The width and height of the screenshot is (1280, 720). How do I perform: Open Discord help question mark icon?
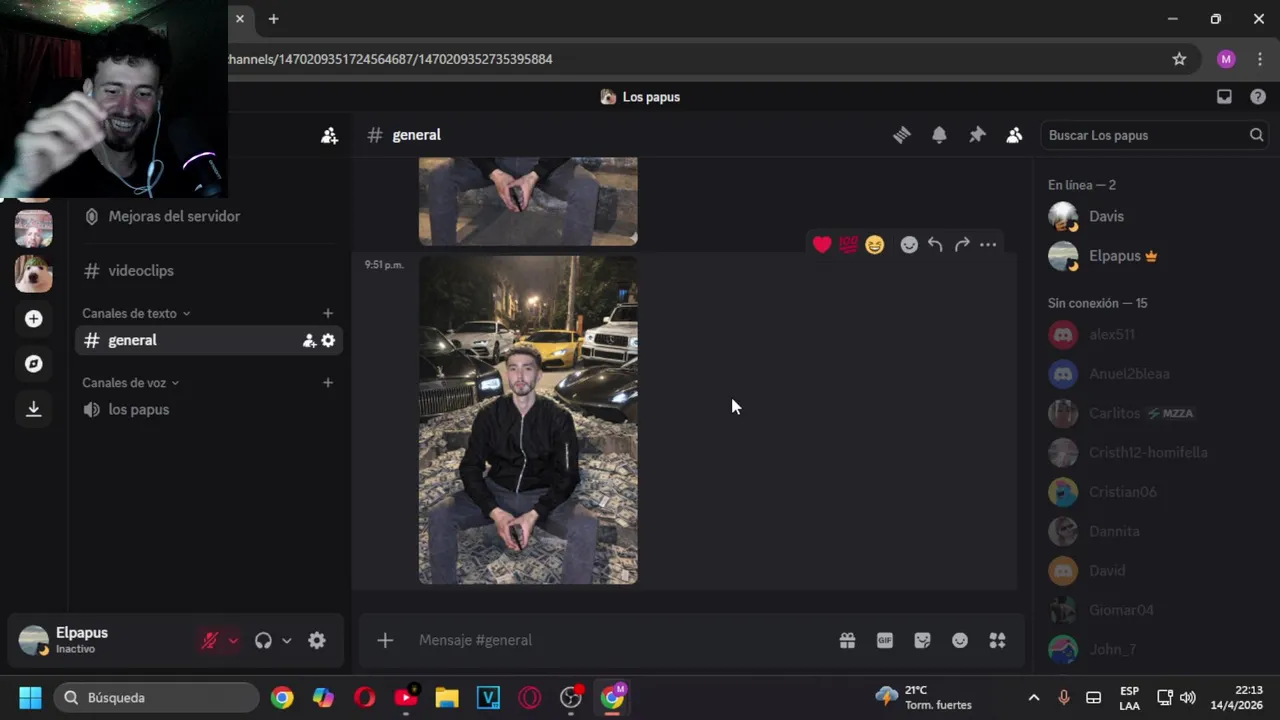[x=1258, y=97]
